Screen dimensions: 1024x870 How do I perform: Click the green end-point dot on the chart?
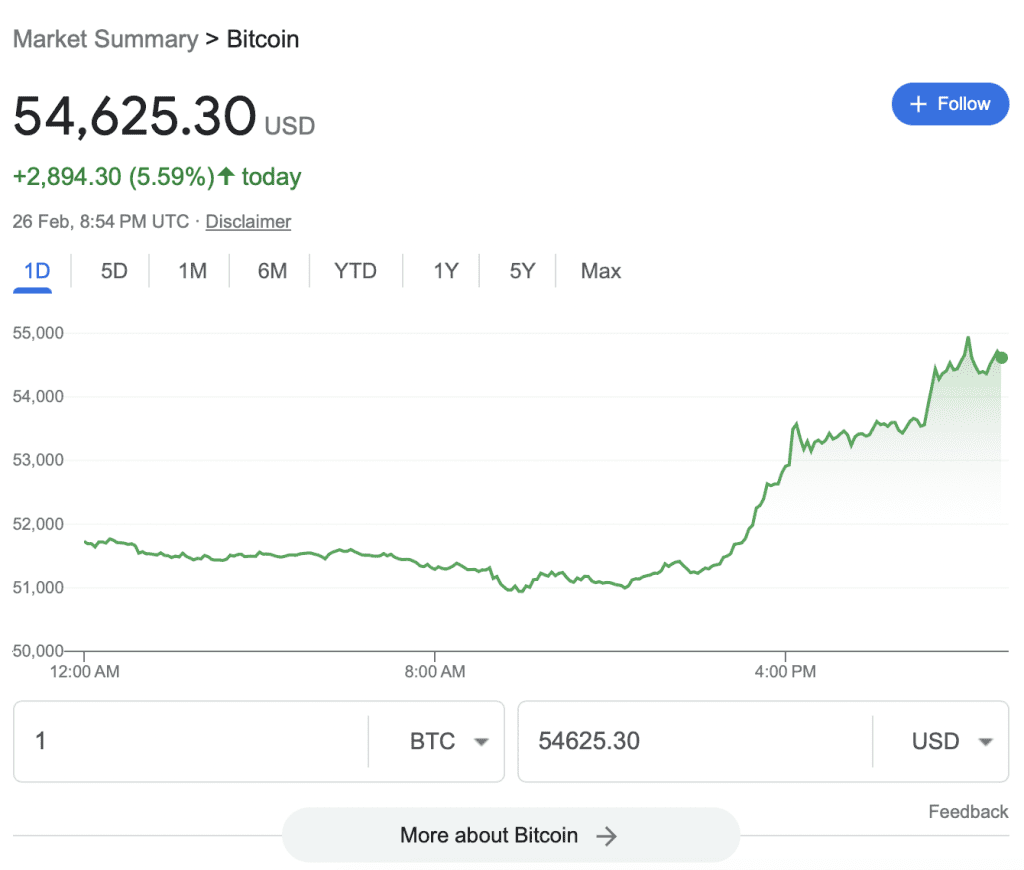(1001, 357)
